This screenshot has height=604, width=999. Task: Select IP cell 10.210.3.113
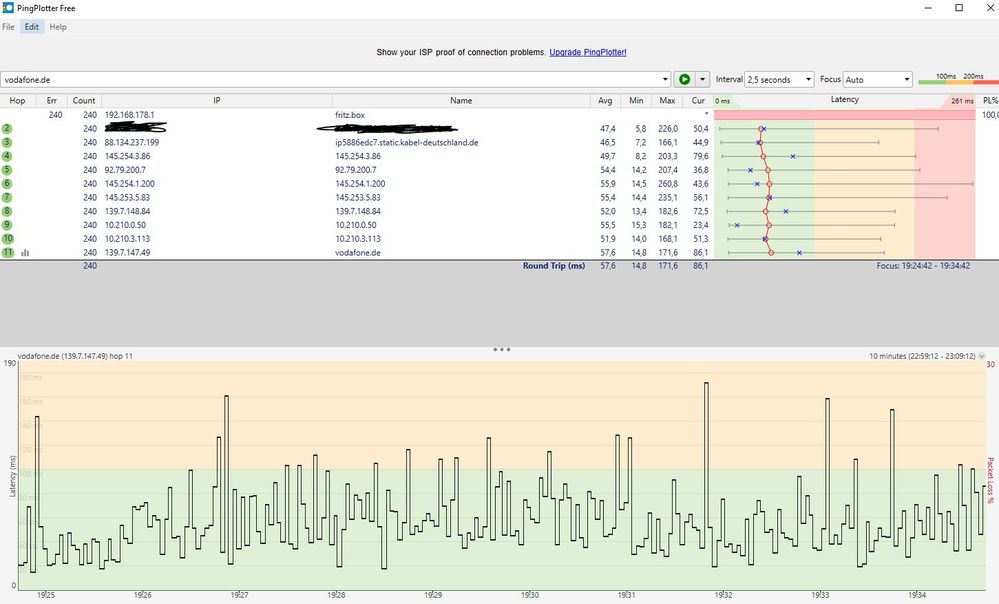[127, 239]
